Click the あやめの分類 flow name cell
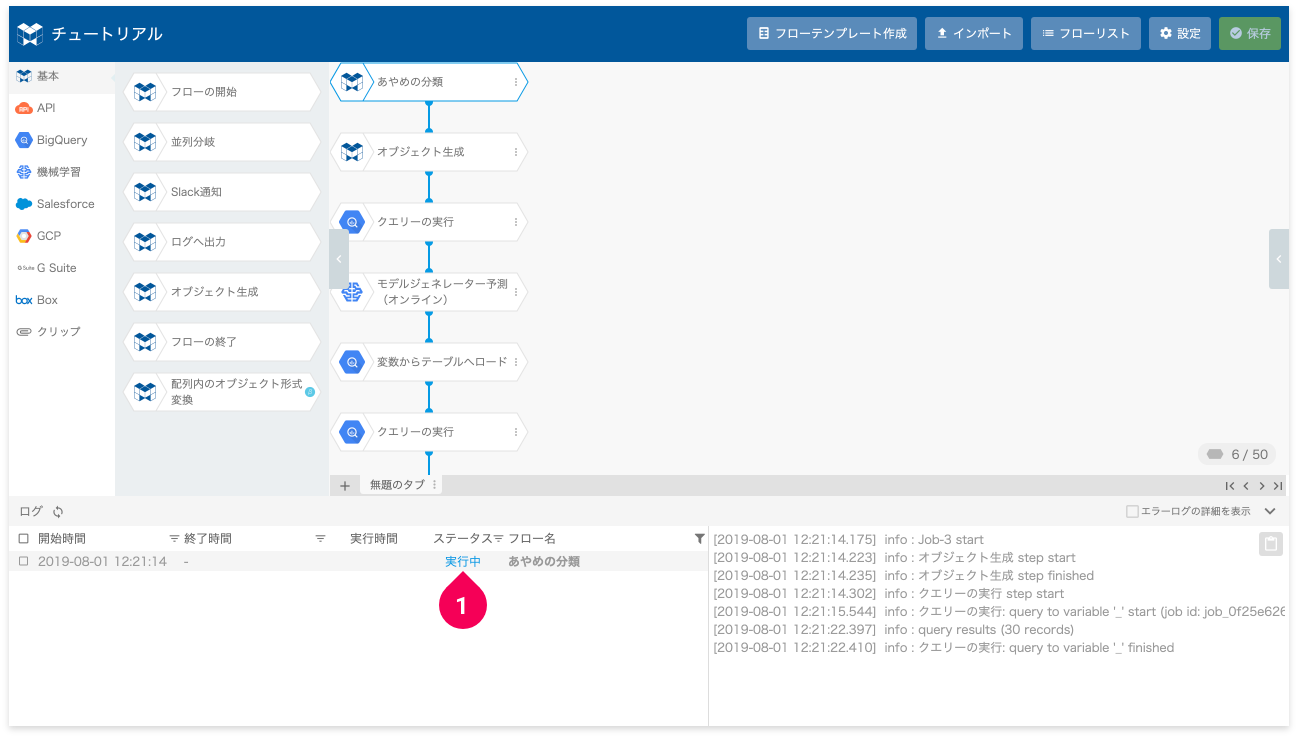This screenshot has height=738, width=1298. click(544, 562)
